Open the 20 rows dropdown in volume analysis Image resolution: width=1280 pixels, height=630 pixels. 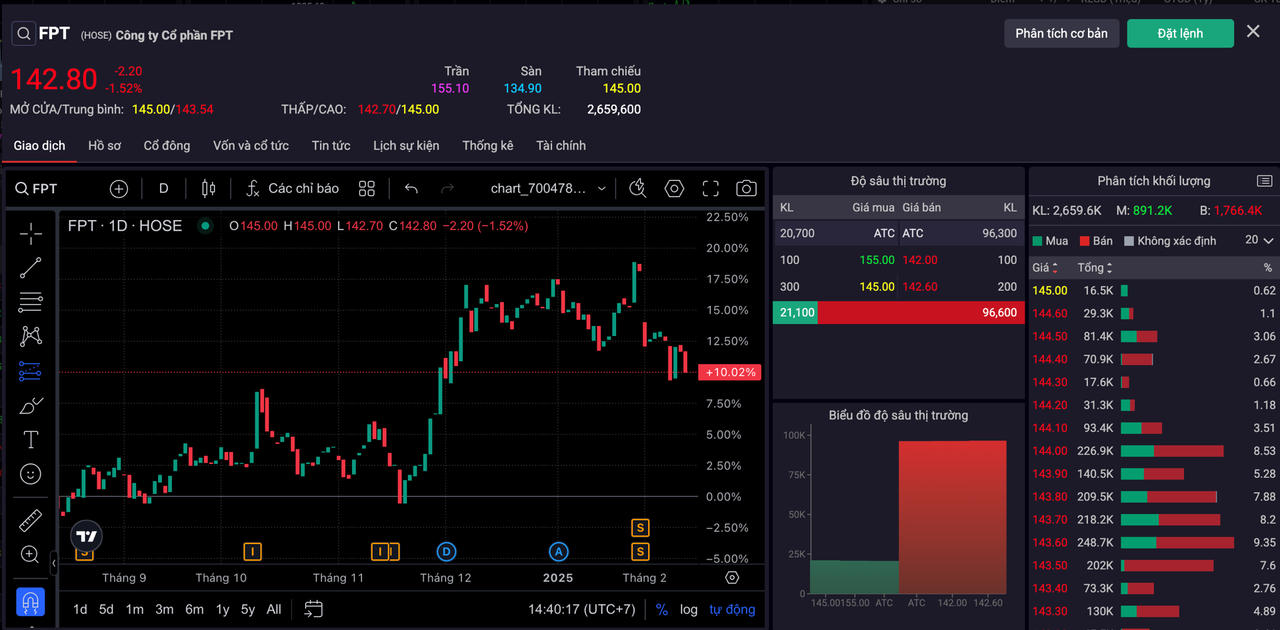[1260, 241]
